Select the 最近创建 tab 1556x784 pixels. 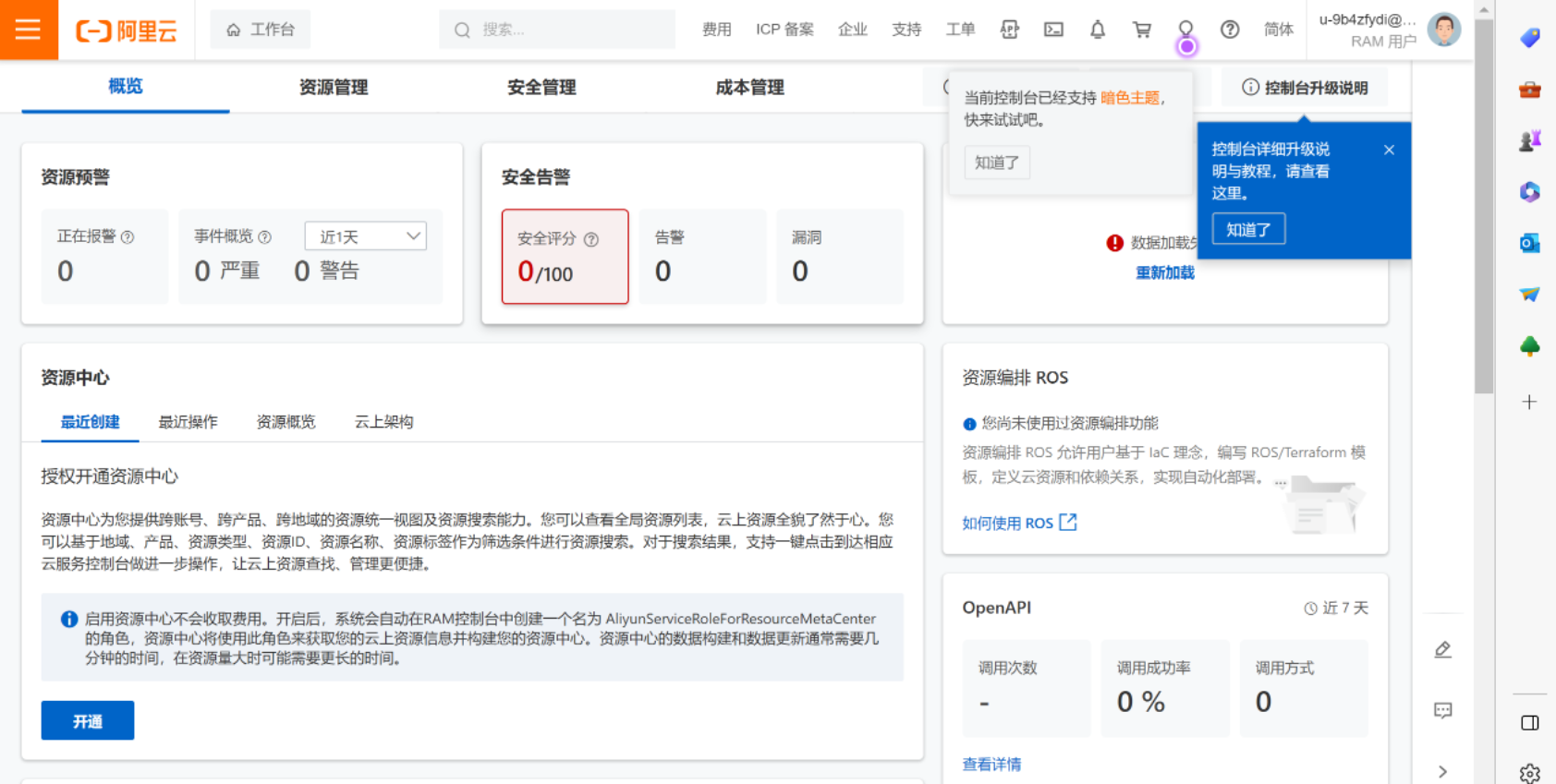point(90,422)
